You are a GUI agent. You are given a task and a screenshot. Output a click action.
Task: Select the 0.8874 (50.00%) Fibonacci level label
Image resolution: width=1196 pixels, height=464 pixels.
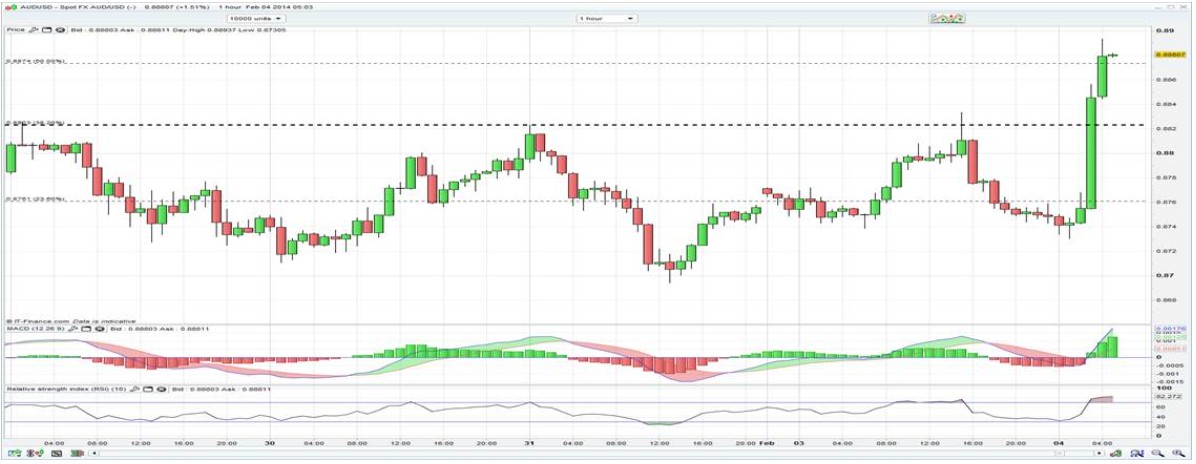click(x=35, y=61)
